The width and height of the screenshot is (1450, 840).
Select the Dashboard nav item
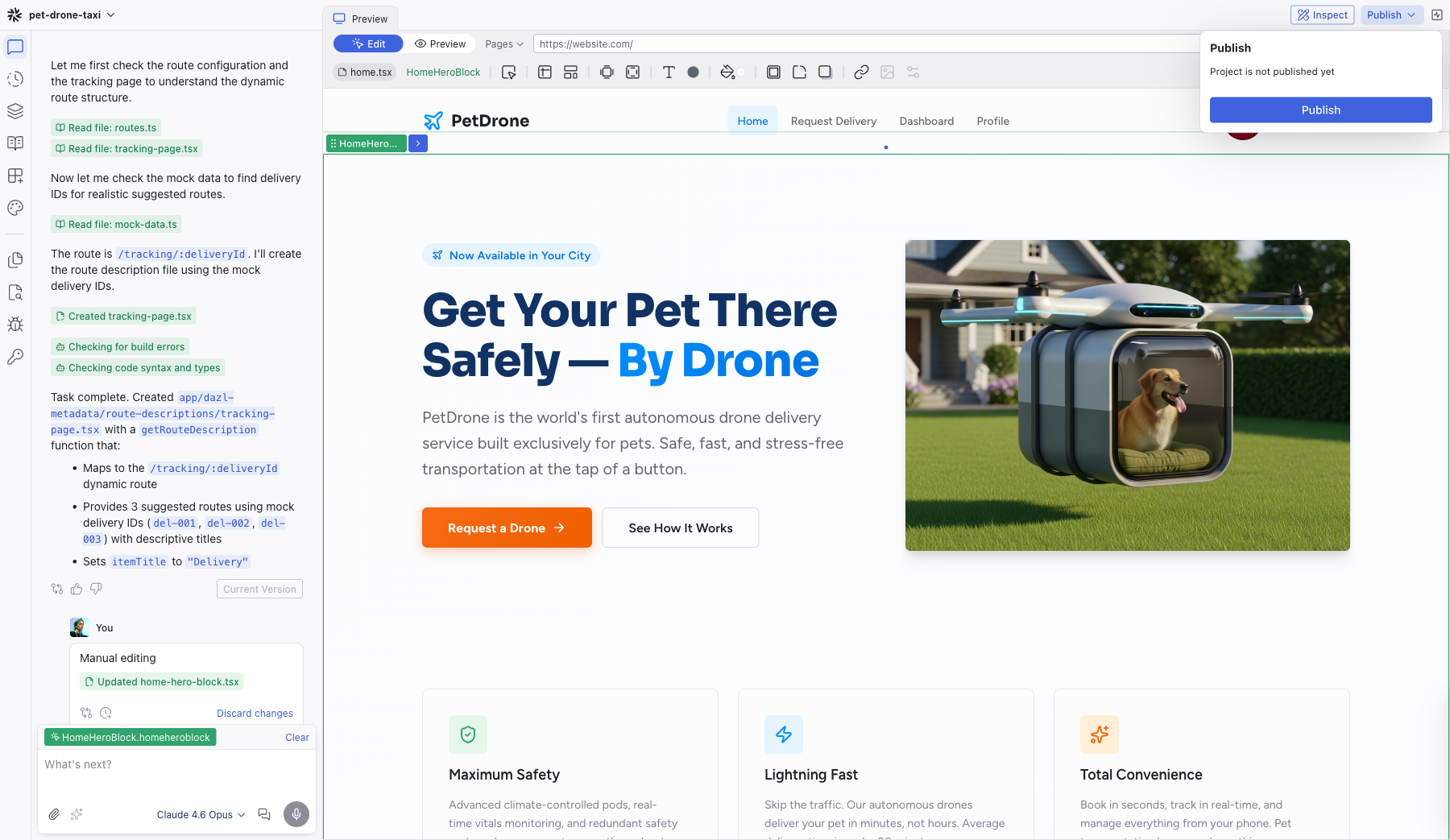pos(926,121)
